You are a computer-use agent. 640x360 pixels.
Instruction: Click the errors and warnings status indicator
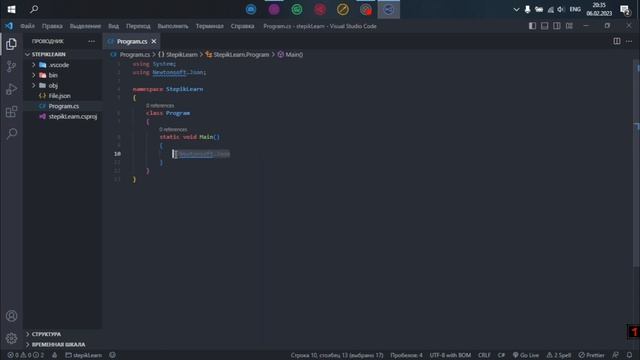(x=25, y=355)
